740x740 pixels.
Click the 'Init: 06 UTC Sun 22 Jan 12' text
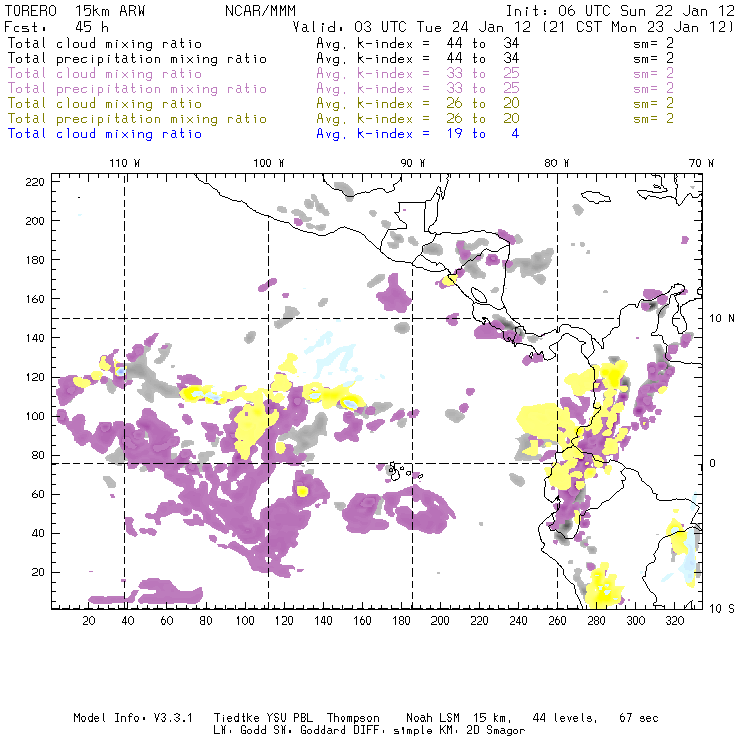tap(620, 11)
